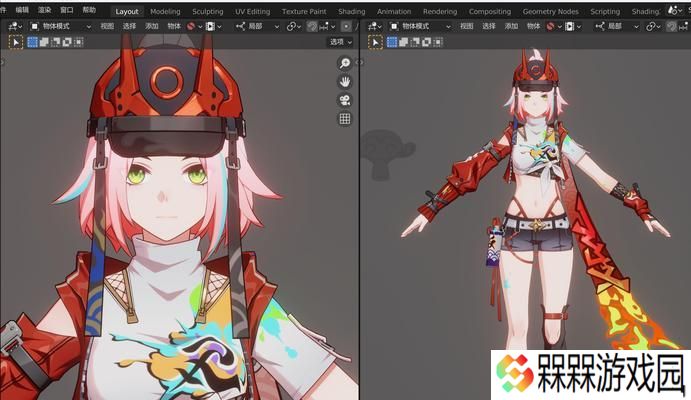
Task: Switch to the UV Editing workspace tab
Action: (x=253, y=11)
